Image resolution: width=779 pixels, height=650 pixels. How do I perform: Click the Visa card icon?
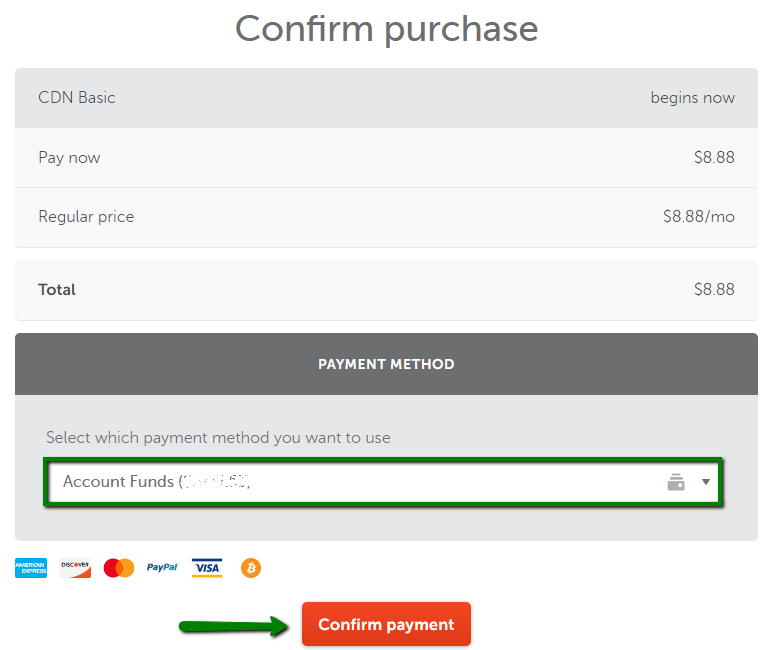click(x=207, y=568)
